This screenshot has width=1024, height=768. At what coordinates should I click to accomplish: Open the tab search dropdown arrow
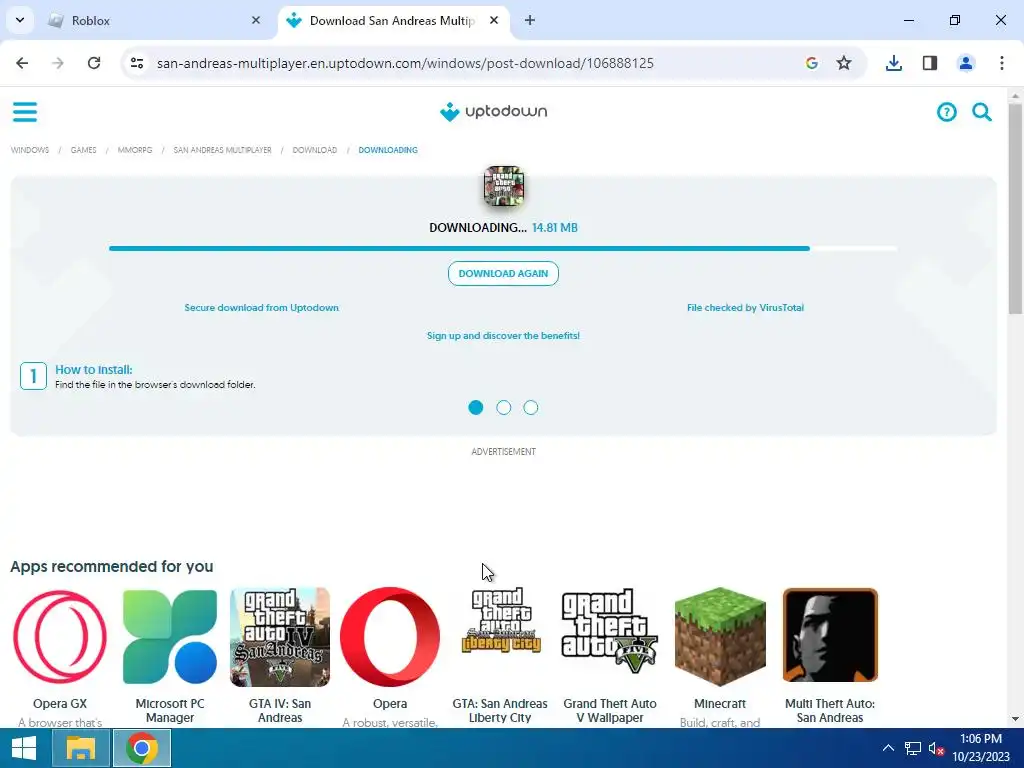tap(20, 20)
